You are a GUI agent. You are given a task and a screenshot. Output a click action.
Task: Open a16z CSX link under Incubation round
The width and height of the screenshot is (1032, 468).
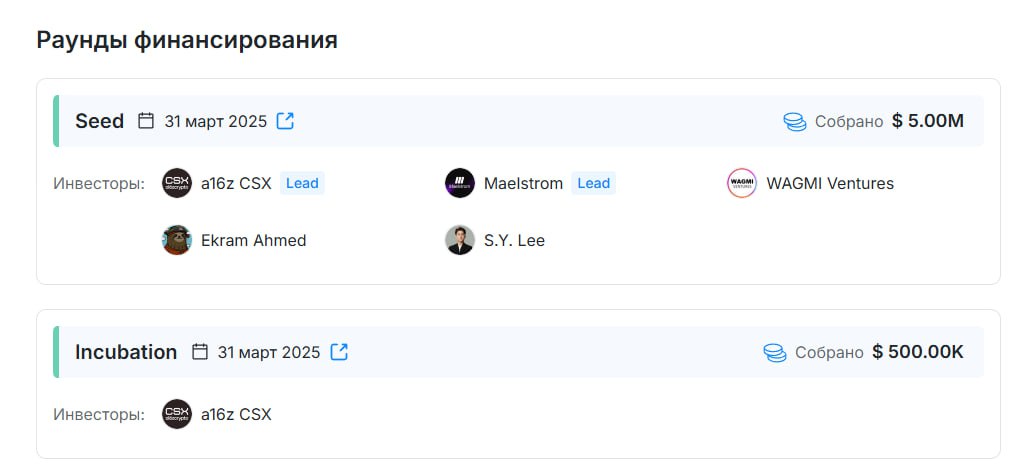pyautogui.click(x=236, y=415)
